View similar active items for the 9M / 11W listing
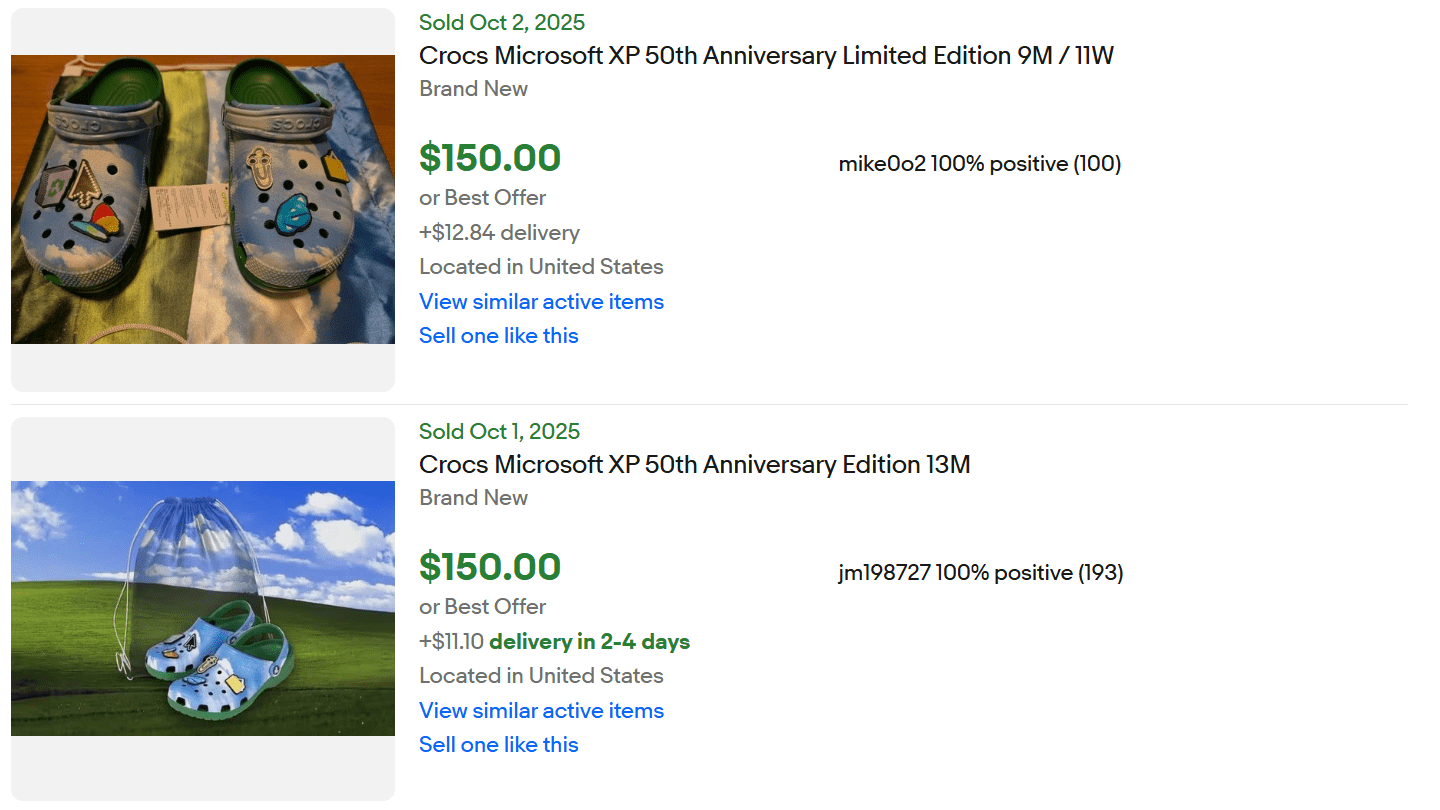 click(x=541, y=302)
